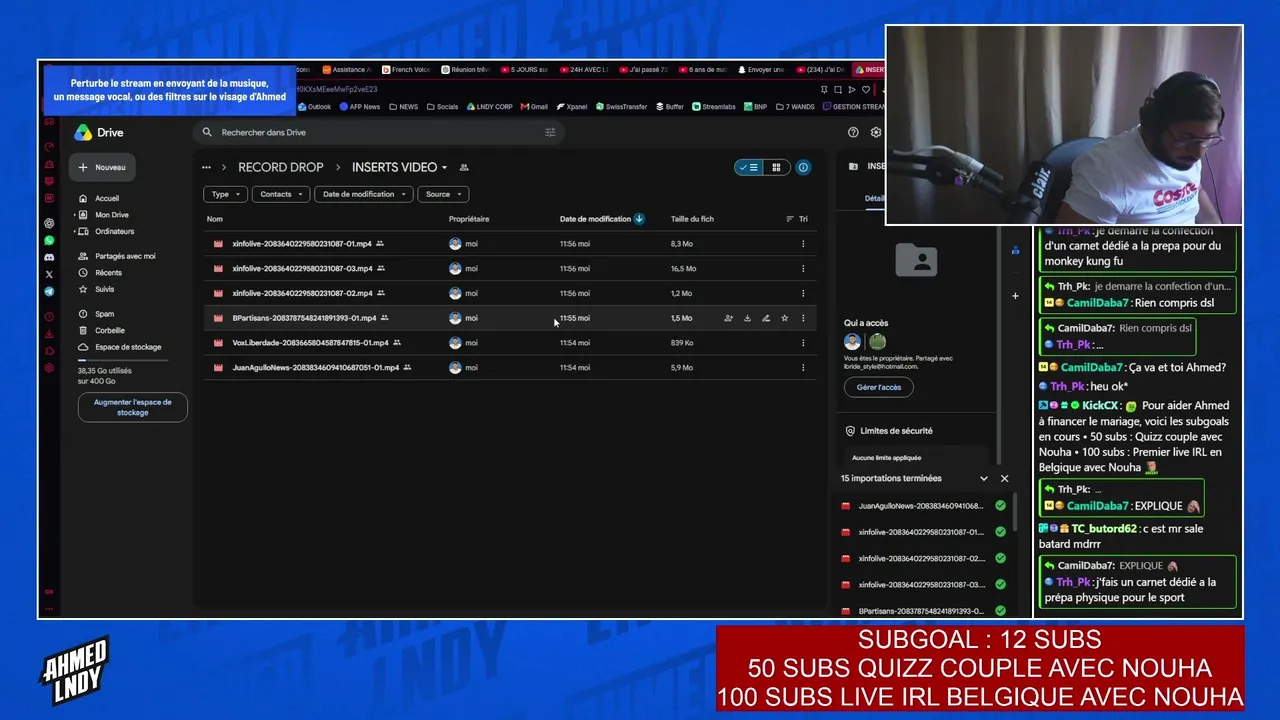Open Corbeille trash
This screenshot has width=1280, height=720.
point(110,331)
